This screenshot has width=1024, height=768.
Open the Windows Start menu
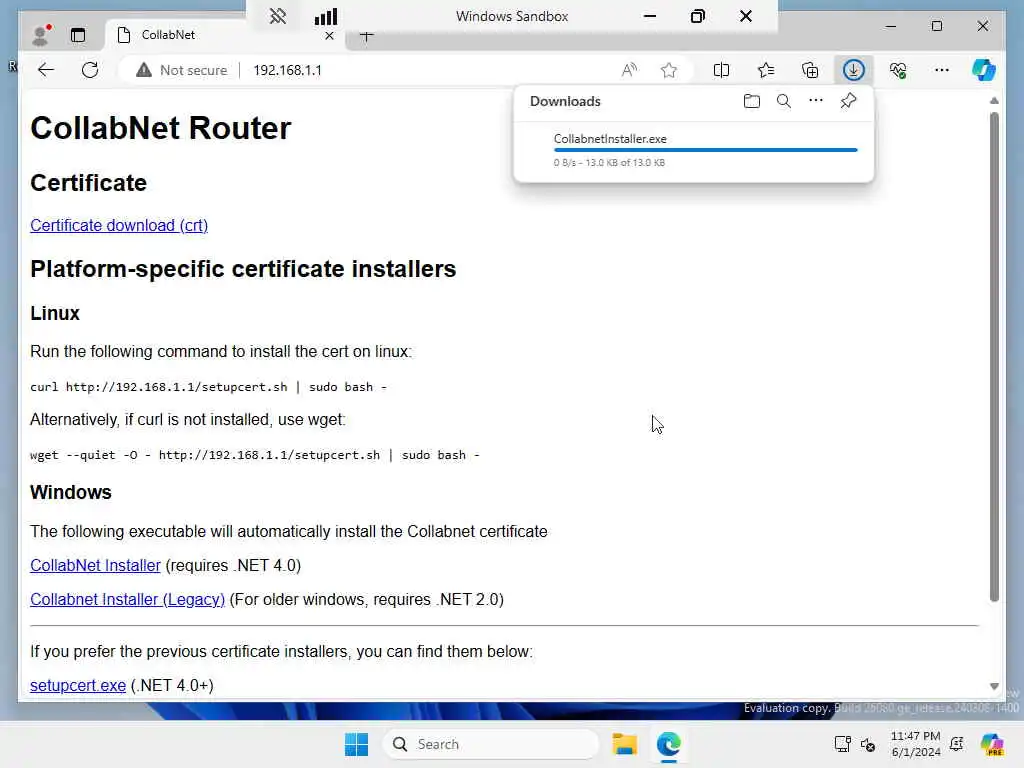pos(357,744)
